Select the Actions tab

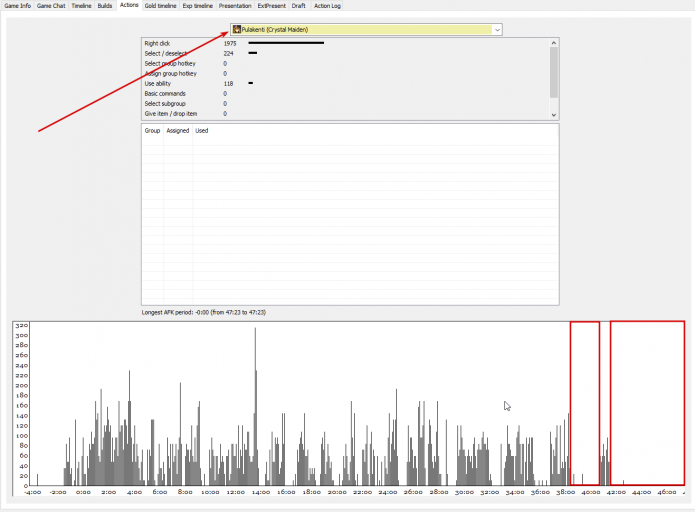(129, 5)
